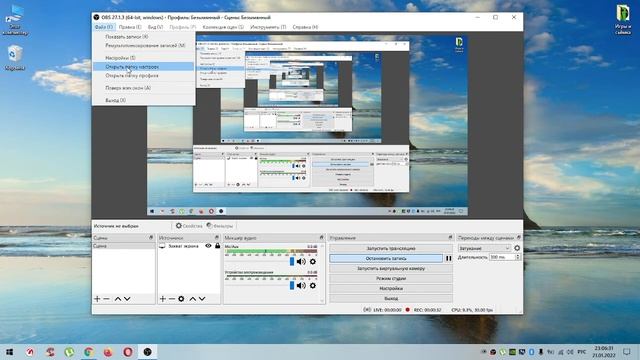Open the Chrome browser from the taskbar
The image size is (640, 360).
pyautogui.click(x=89, y=352)
